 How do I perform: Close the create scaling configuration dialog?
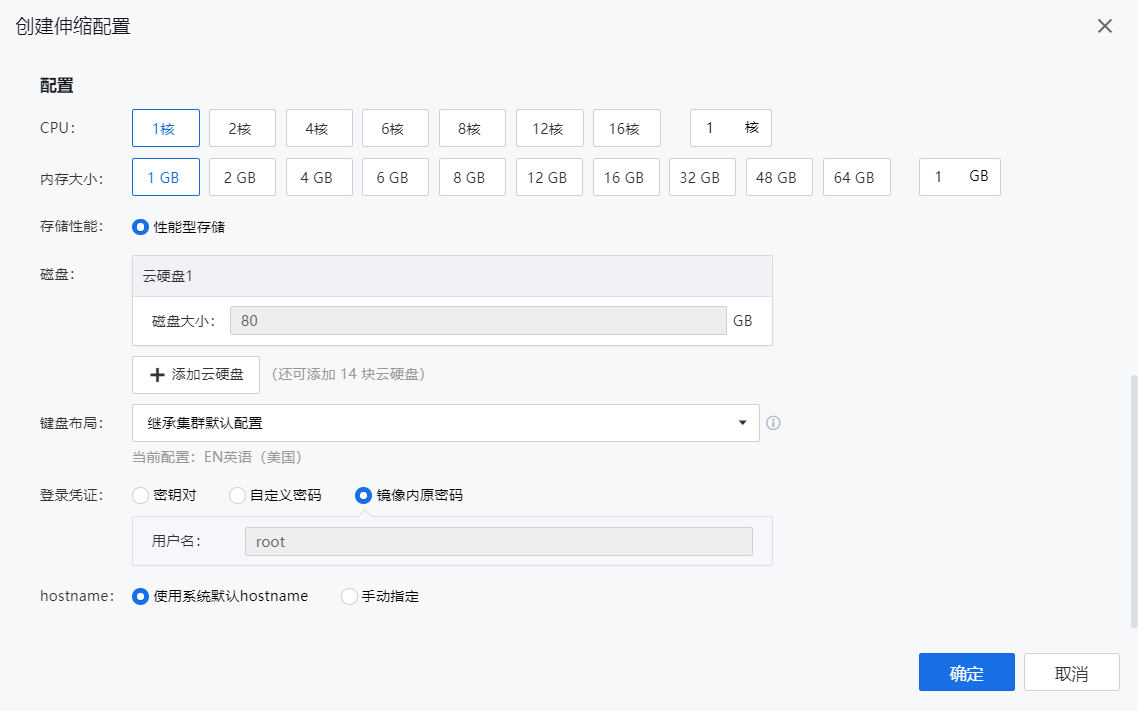click(x=1105, y=26)
